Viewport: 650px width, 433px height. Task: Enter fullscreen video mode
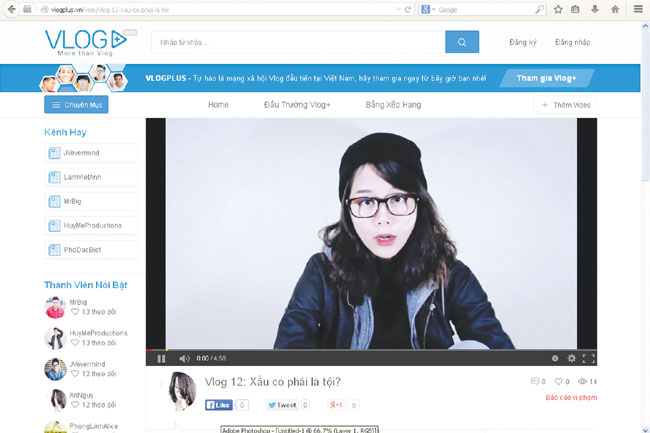[589, 358]
